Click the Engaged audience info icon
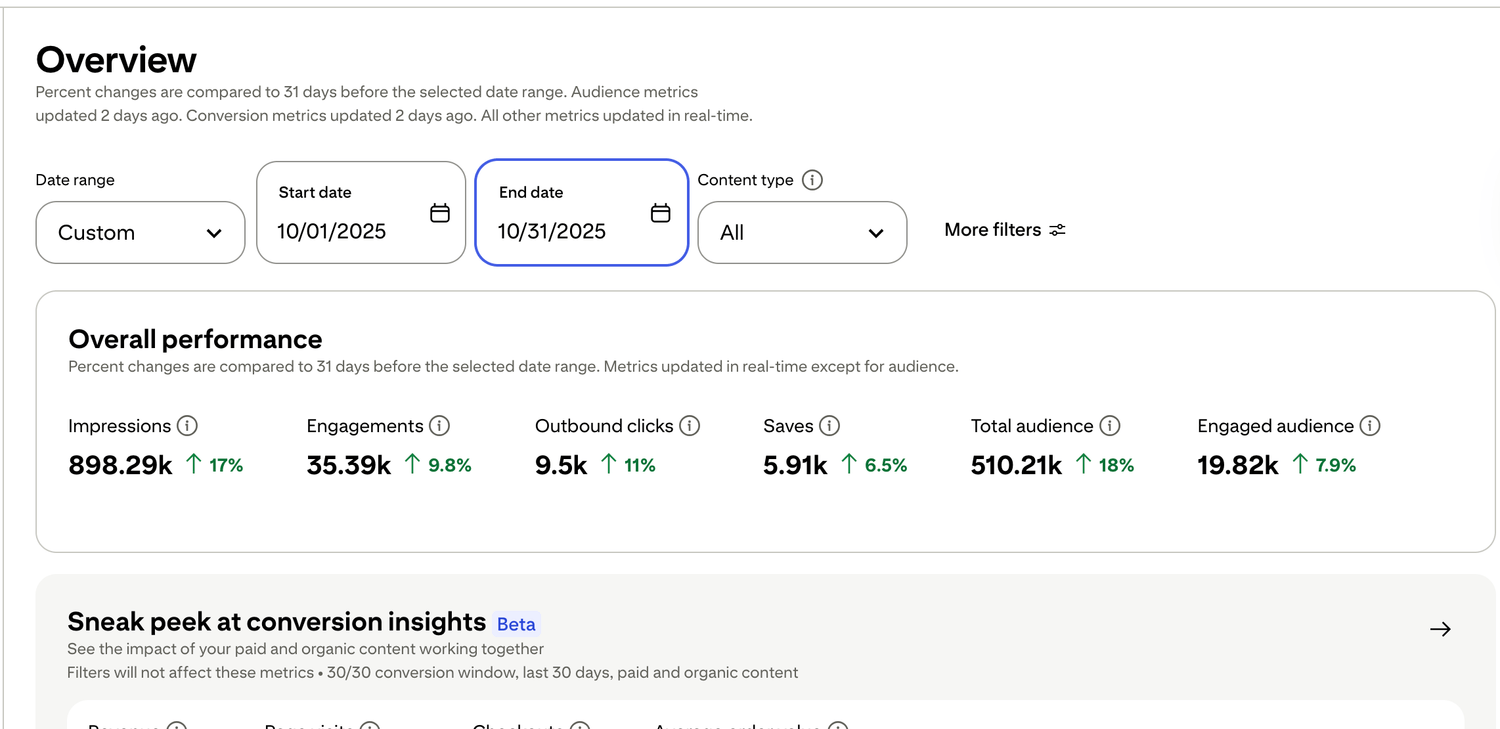Viewport: 1500px width, 729px height. [1370, 426]
